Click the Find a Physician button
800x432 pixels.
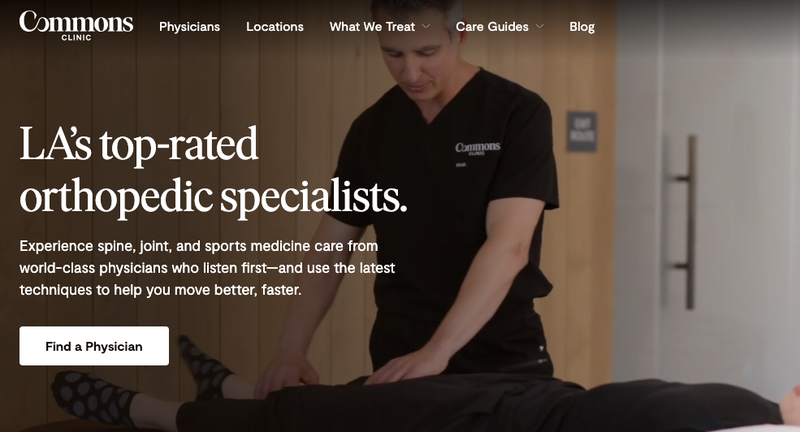click(x=94, y=346)
